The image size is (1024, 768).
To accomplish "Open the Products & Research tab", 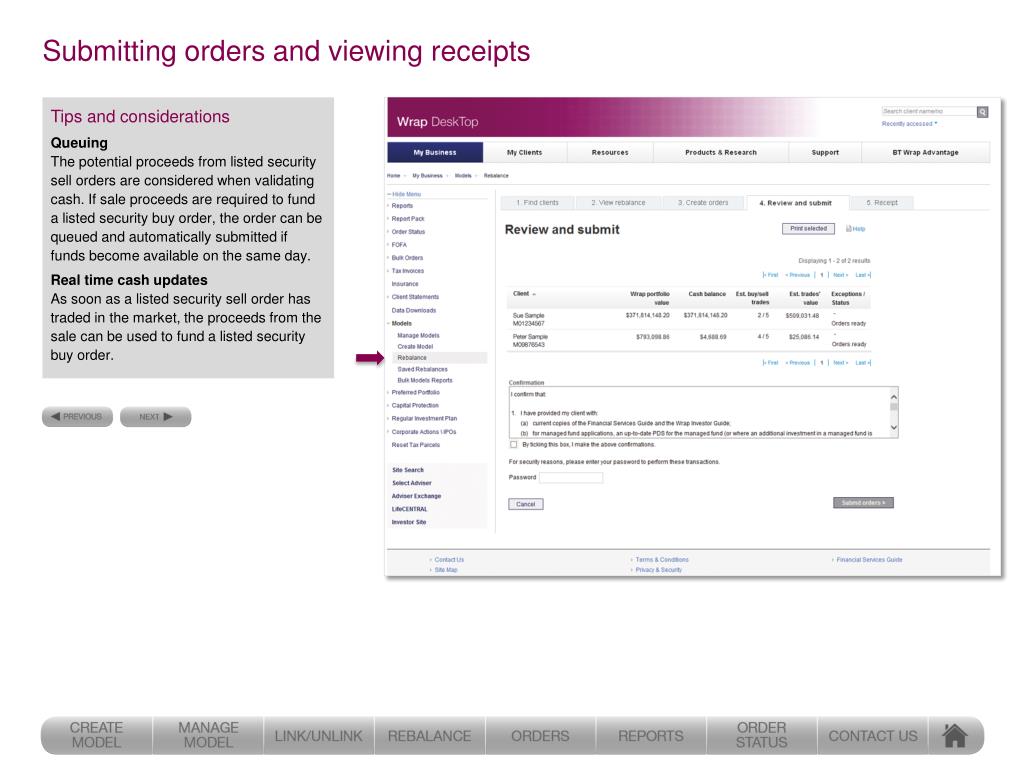I will point(720,152).
